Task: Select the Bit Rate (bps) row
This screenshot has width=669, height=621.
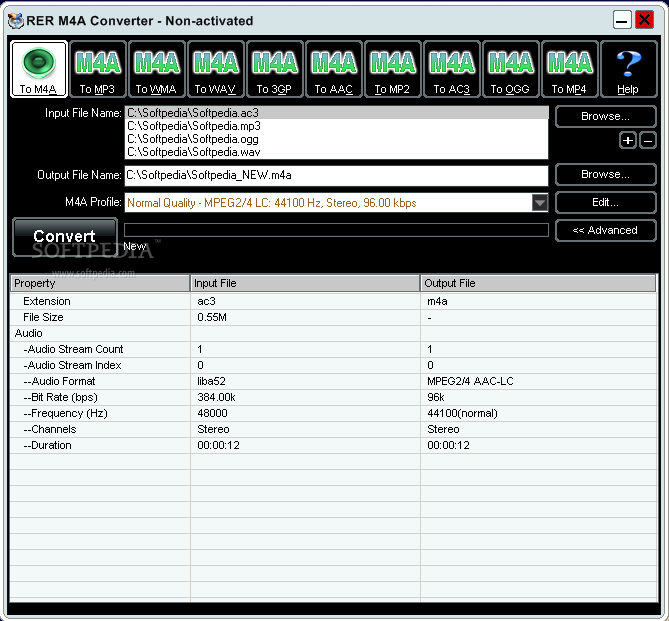Action: point(333,397)
